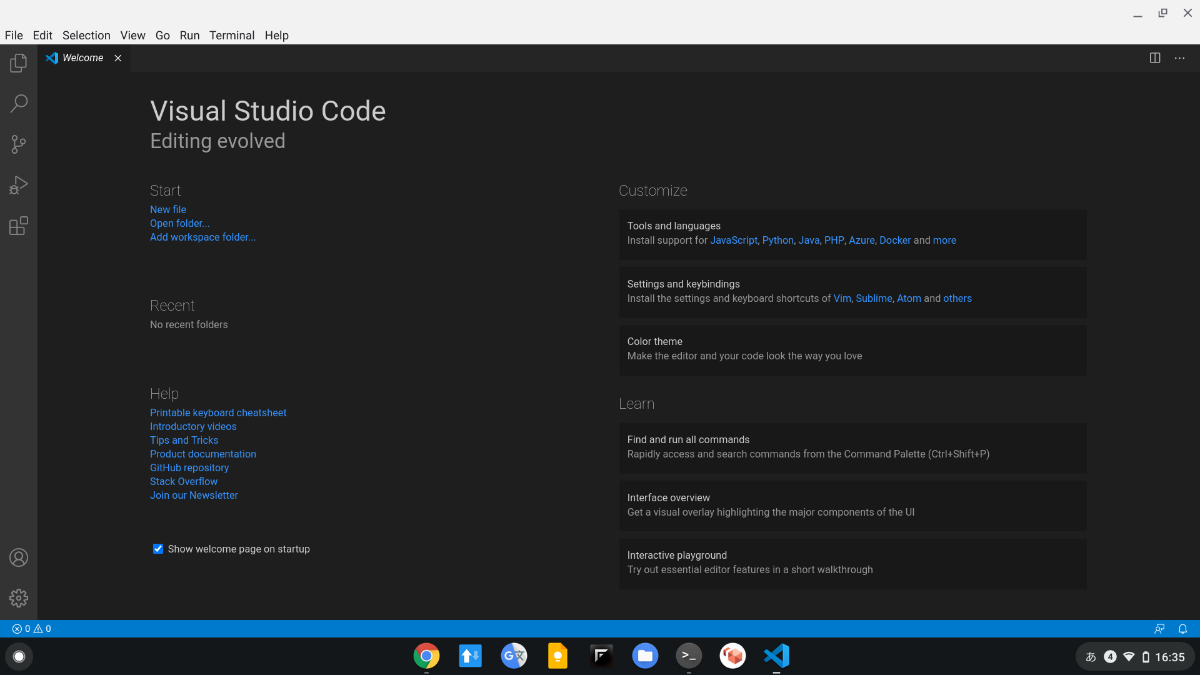Screen dimensions: 1200x675
Task: Open the Tips and Tricks link
Action: point(184,440)
